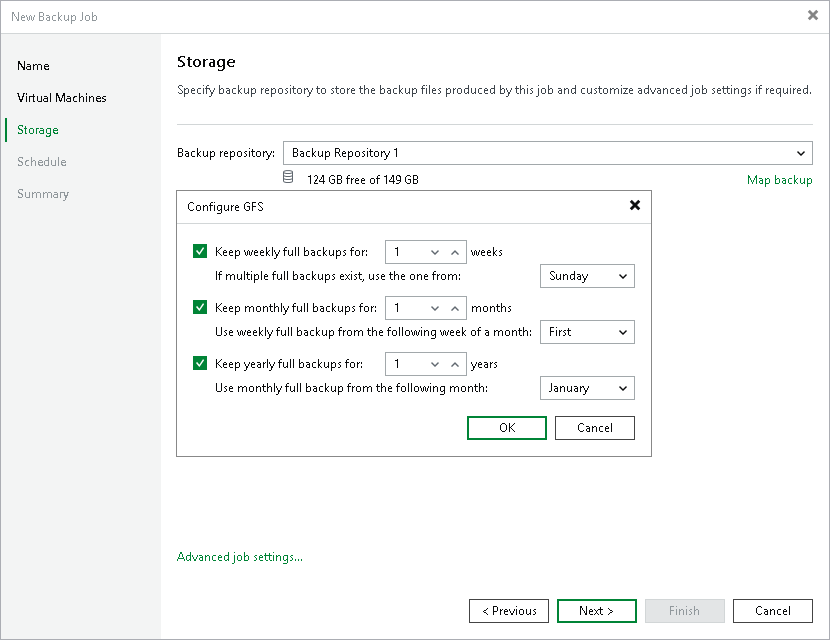
Task: Uncheck Keep weekly full backups
Action: (200, 251)
